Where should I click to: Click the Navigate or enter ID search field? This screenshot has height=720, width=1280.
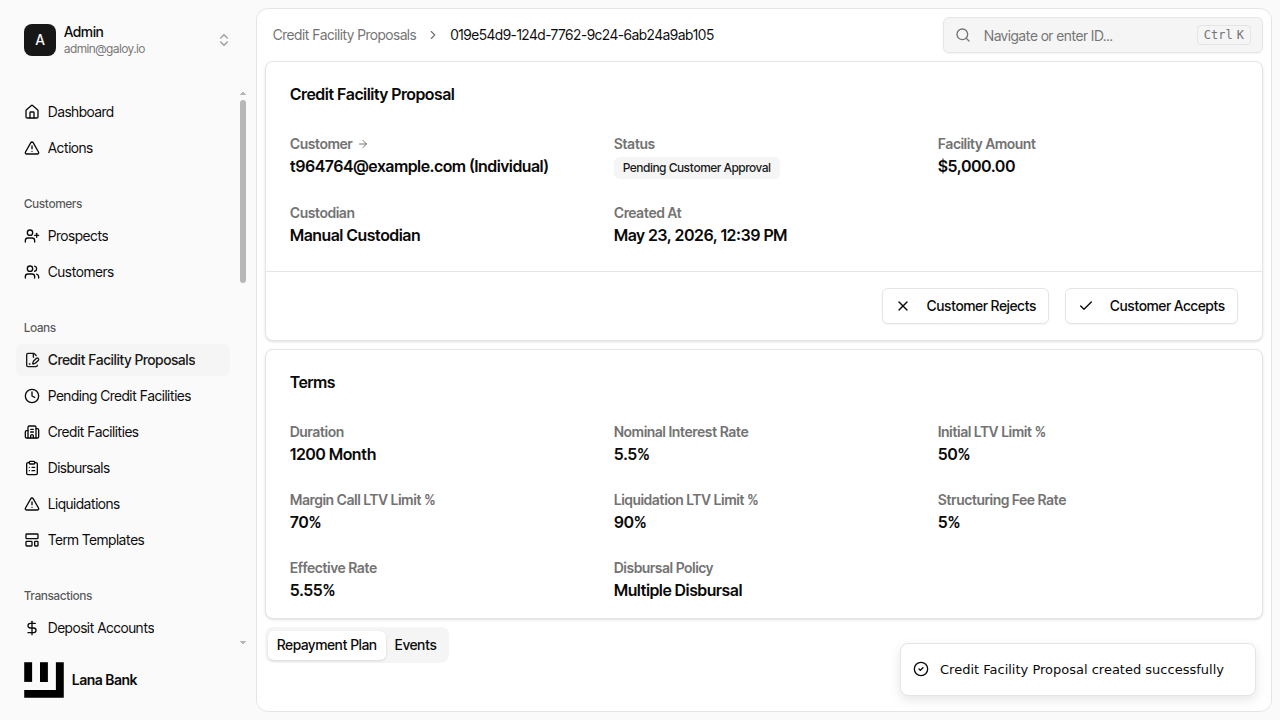pos(1103,35)
